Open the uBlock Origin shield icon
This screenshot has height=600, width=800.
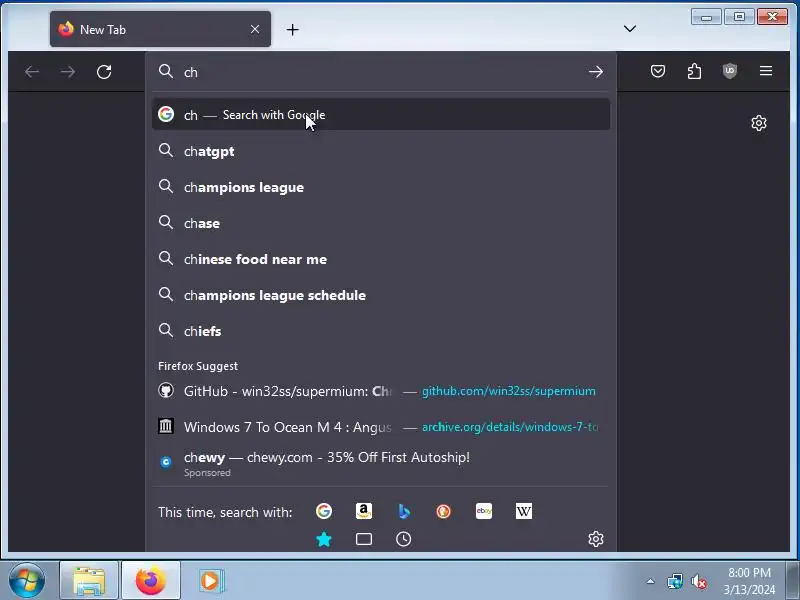[x=730, y=71]
